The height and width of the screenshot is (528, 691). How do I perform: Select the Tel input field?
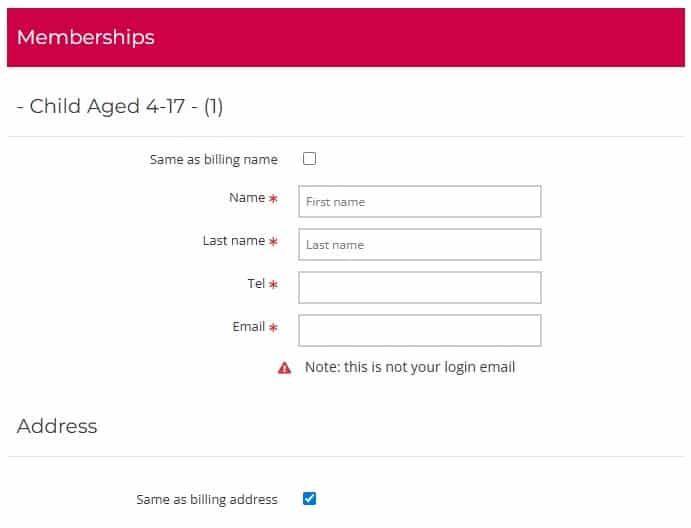(x=420, y=287)
